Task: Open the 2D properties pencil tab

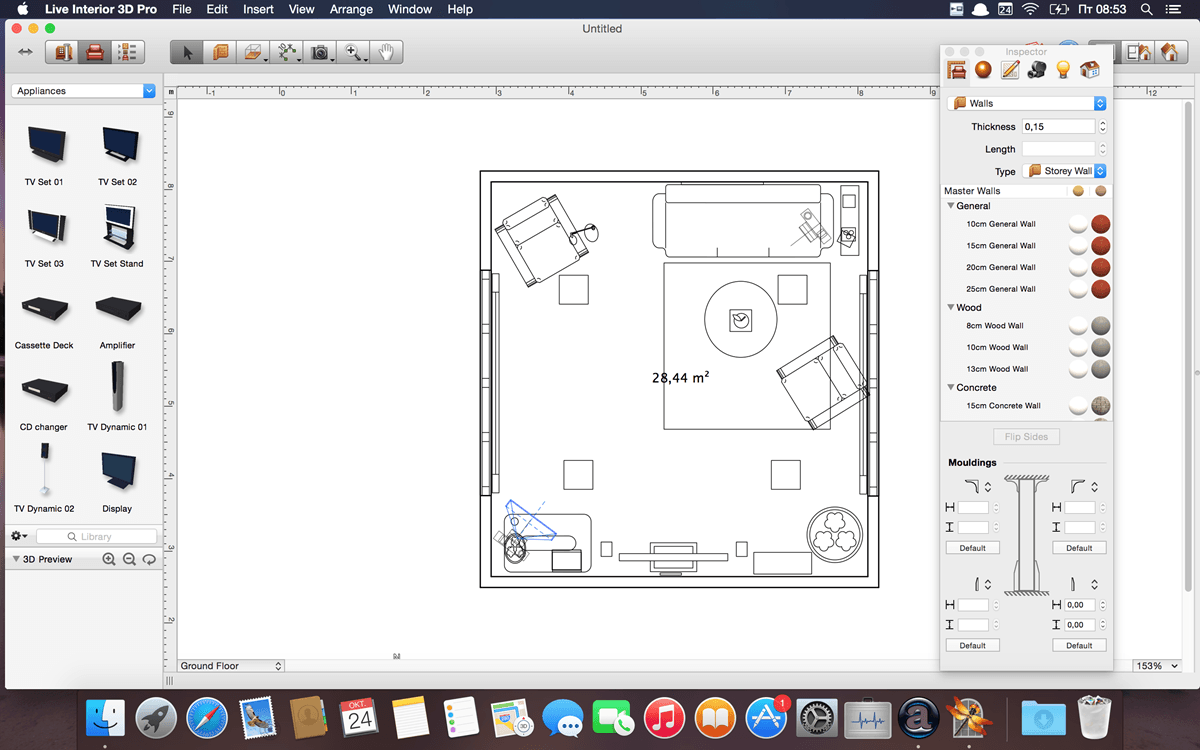Action: click(x=1010, y=70)
